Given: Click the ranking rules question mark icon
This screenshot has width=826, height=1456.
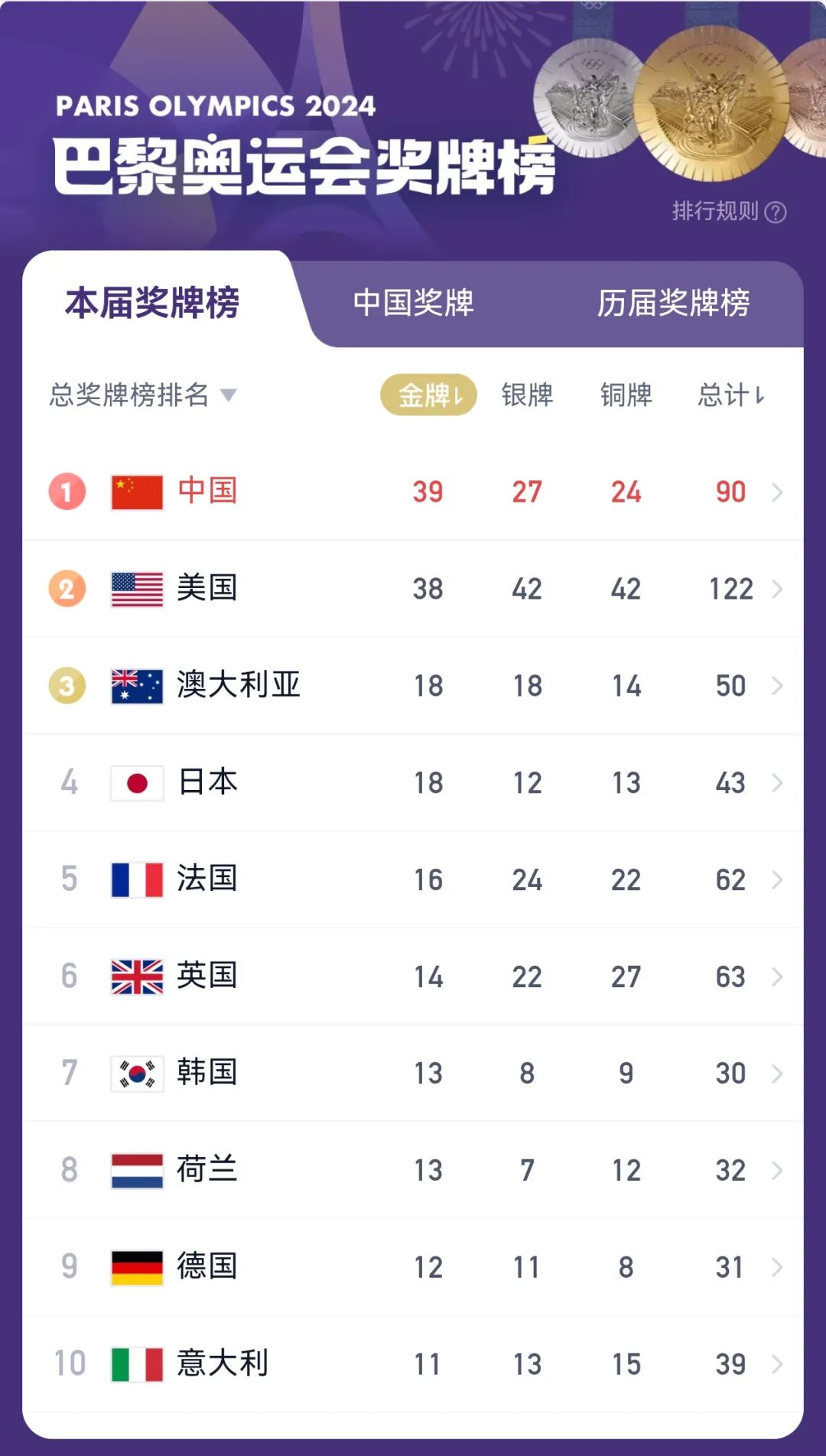Looking at the screenshot, I should click(775, 212).
